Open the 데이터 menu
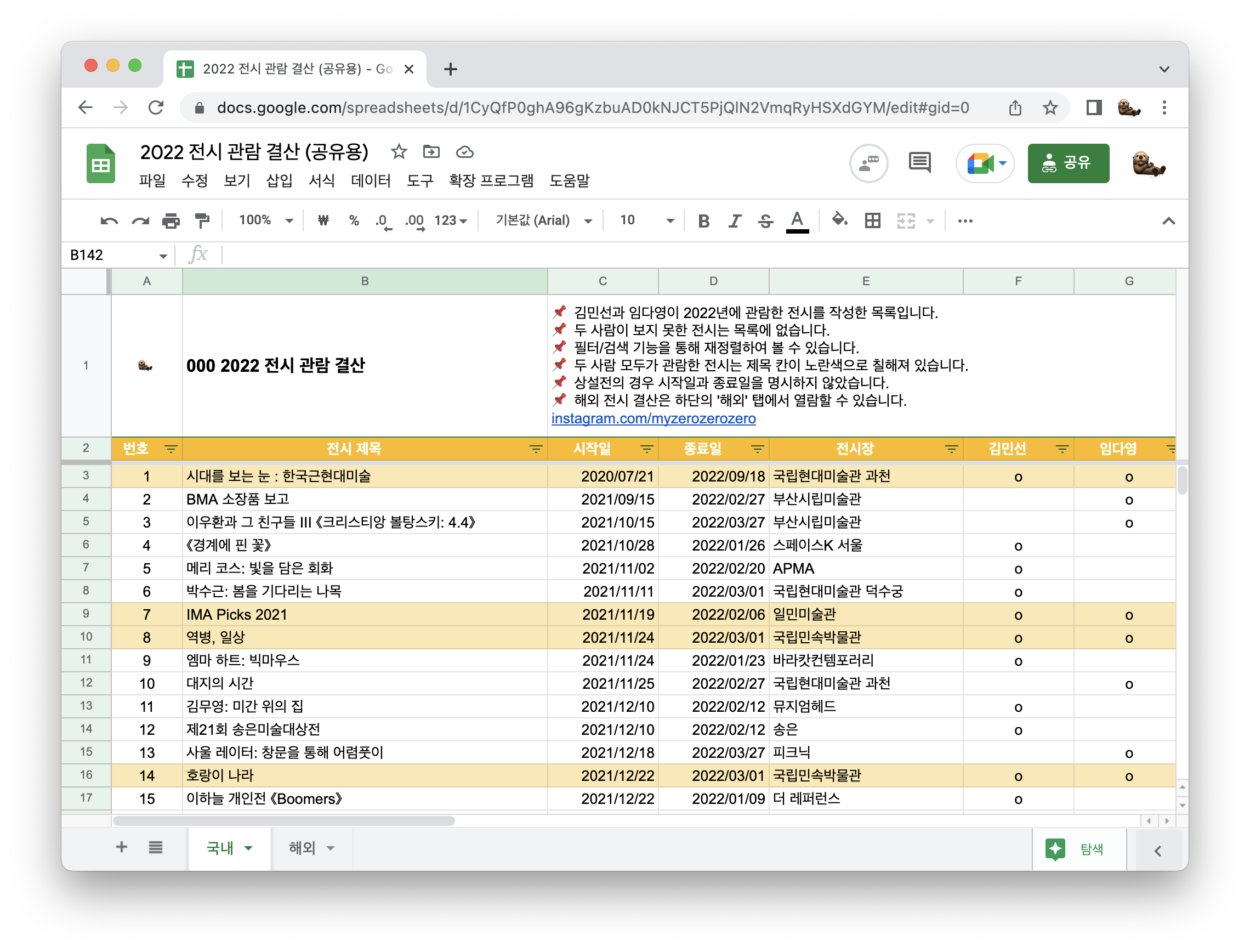 click(371, 181)
